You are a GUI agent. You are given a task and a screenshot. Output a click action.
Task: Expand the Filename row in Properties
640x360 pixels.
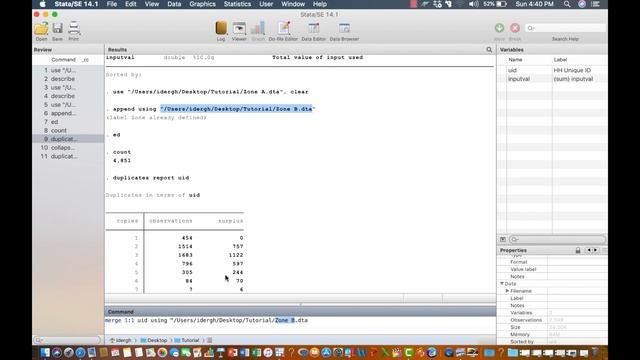[507, 291]
